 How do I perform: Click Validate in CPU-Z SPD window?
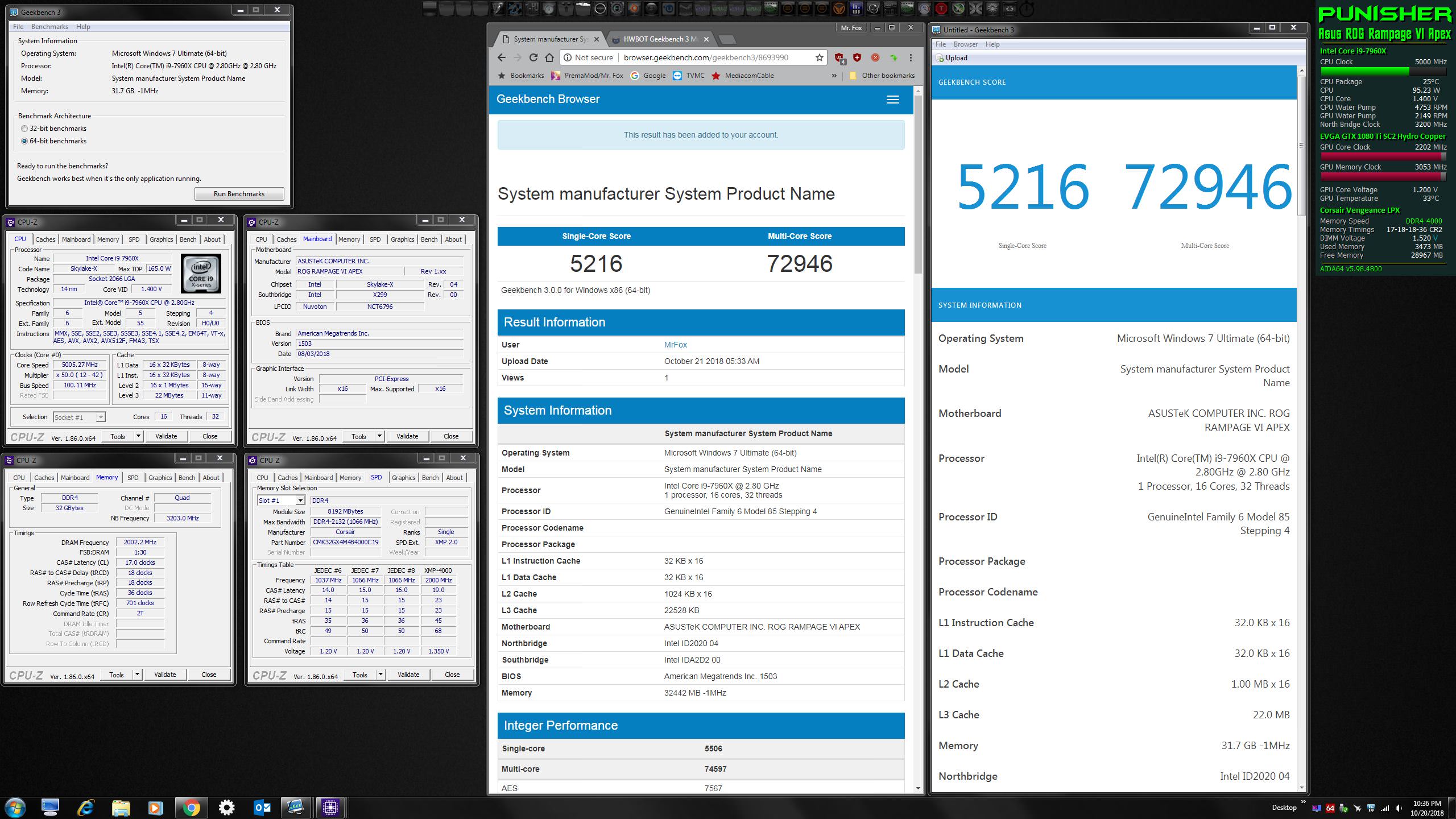[x=408, y=675]
